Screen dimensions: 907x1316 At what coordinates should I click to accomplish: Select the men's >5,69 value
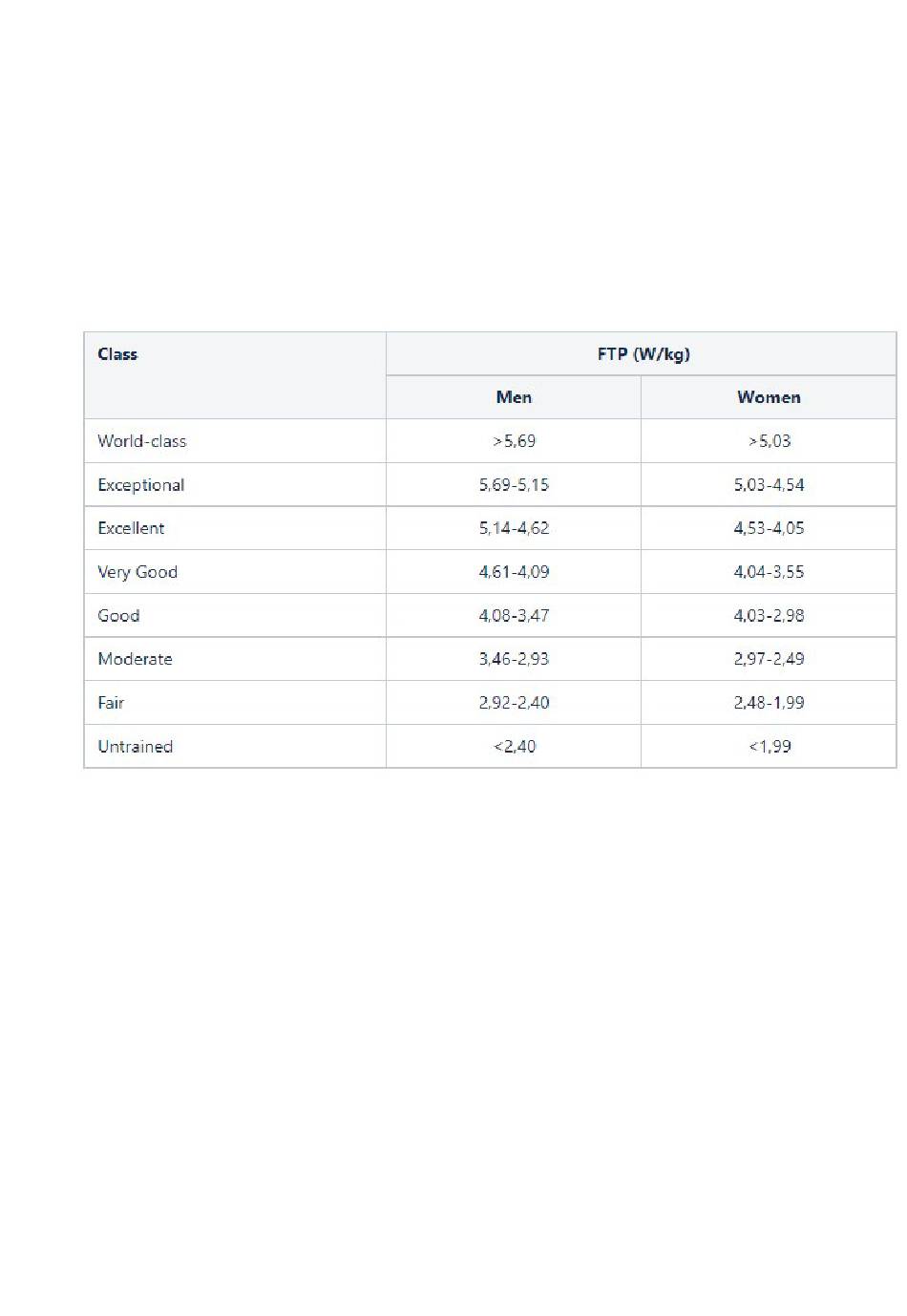[514, 441]
